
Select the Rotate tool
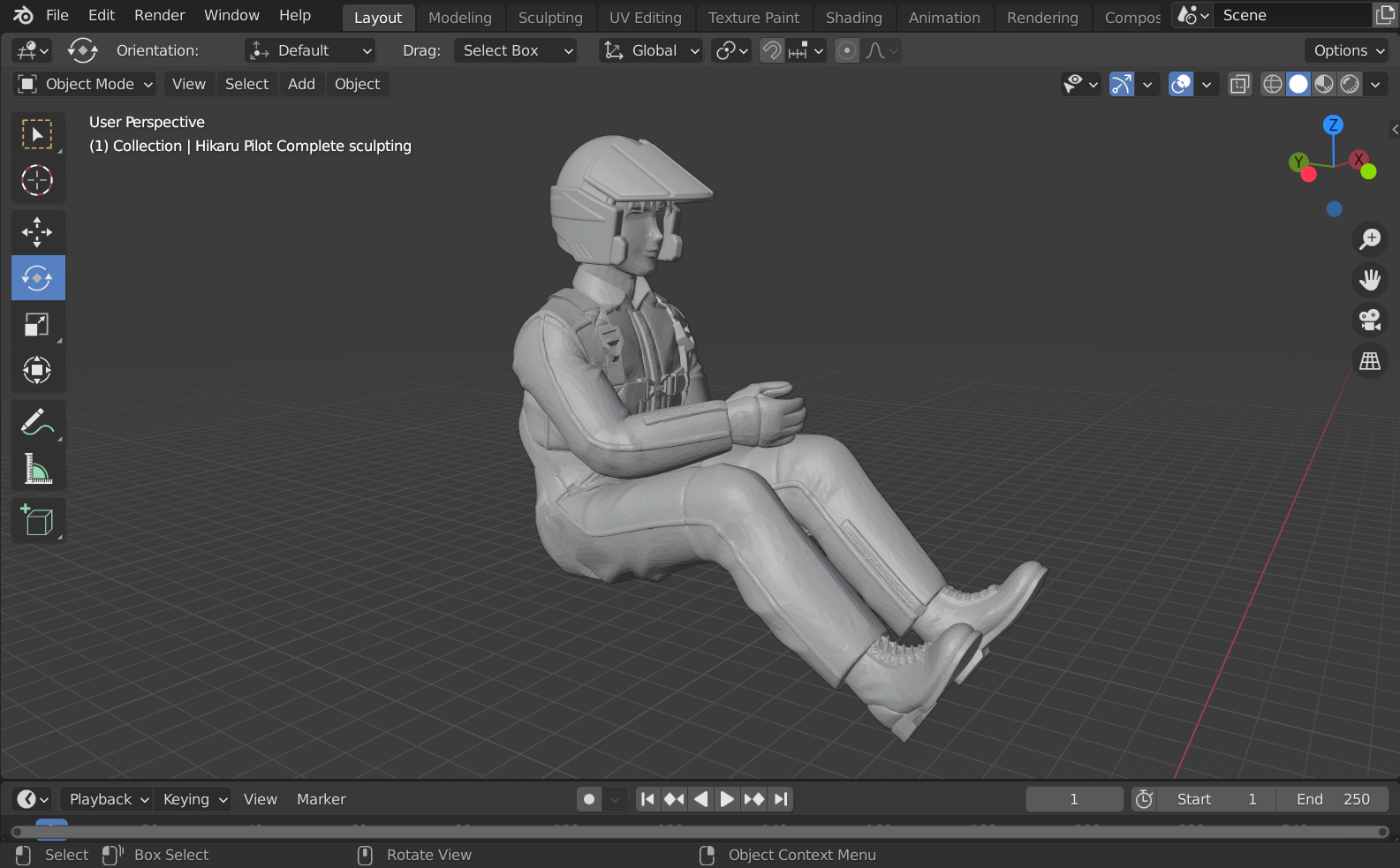click(x=37, y=278)
